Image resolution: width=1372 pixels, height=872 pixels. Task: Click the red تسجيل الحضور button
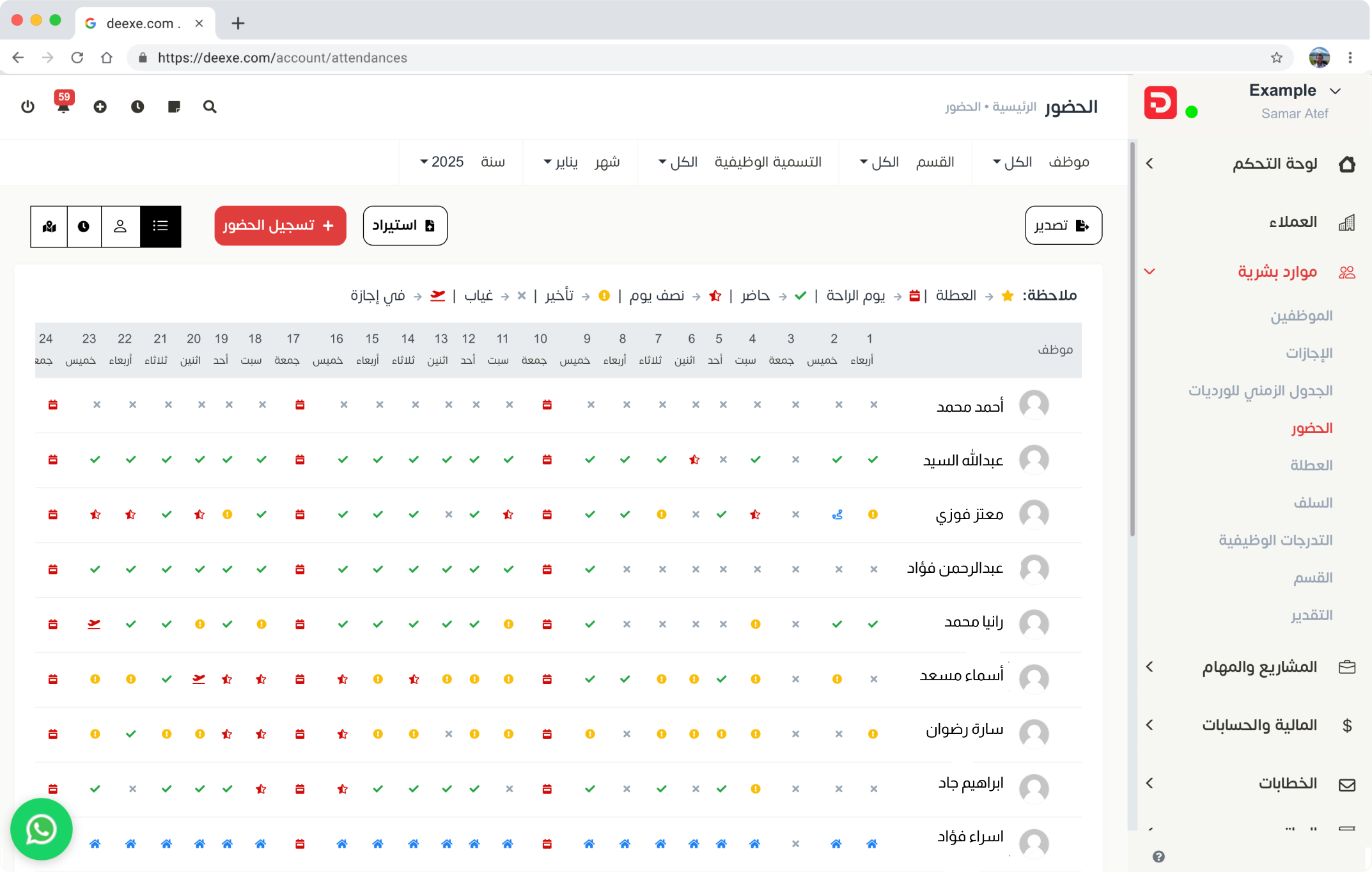[x=280, y=226]
